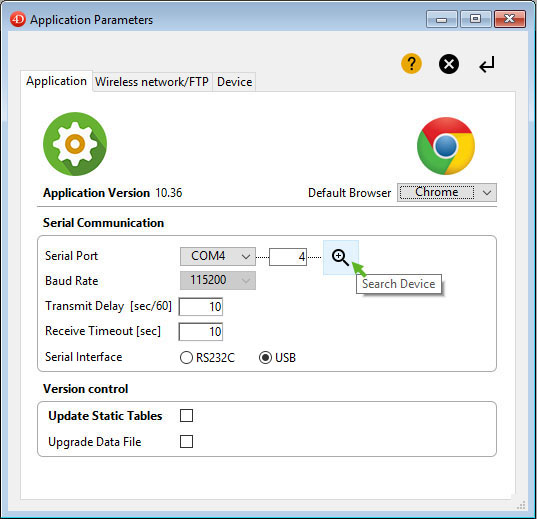Expand the COM4 serial port dropdown
537x519 pixels.
click(x=218, y=256)
